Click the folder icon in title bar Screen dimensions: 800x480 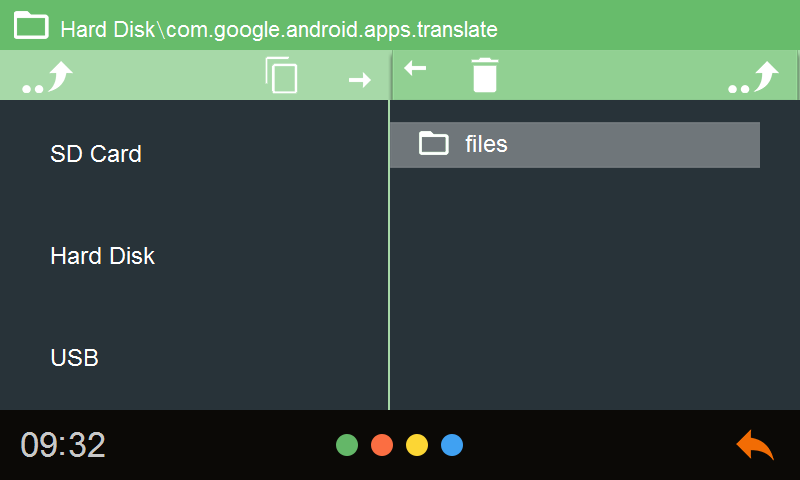31,25
